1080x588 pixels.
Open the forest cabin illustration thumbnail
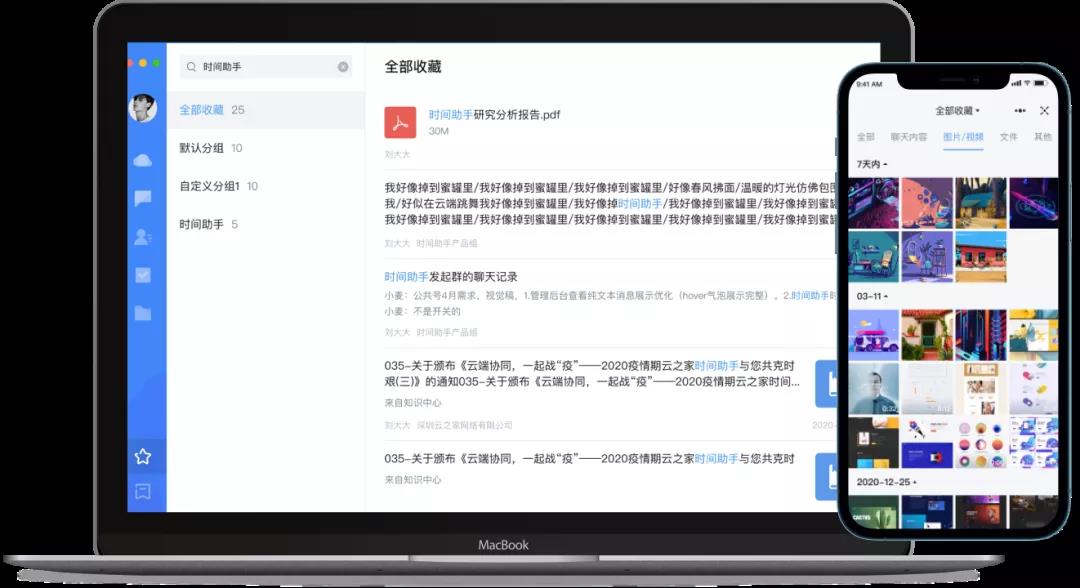coord(981,203)
